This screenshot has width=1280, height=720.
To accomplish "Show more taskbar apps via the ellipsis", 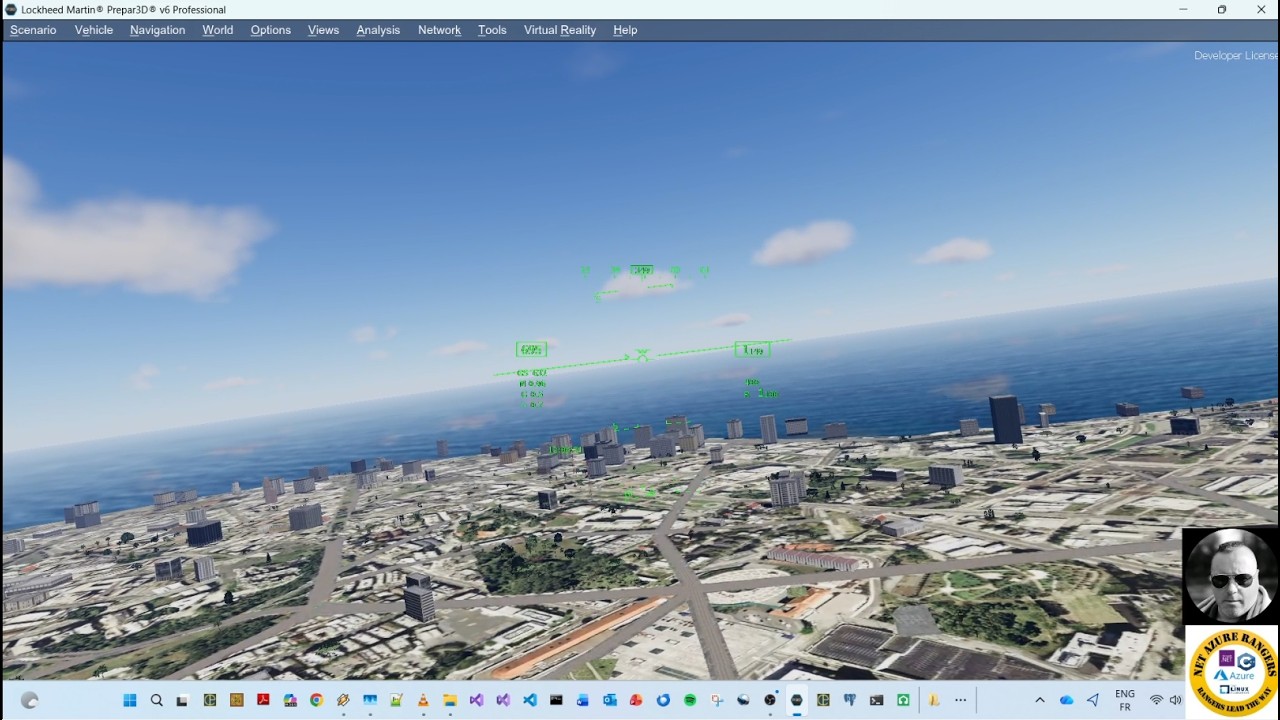I will (961, 700).
